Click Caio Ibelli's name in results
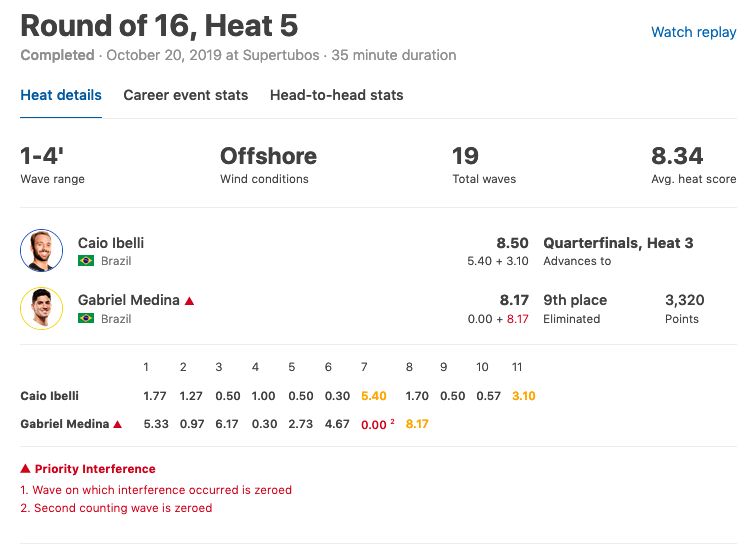Viewport: 756px width, 550px height. [111, 243]
